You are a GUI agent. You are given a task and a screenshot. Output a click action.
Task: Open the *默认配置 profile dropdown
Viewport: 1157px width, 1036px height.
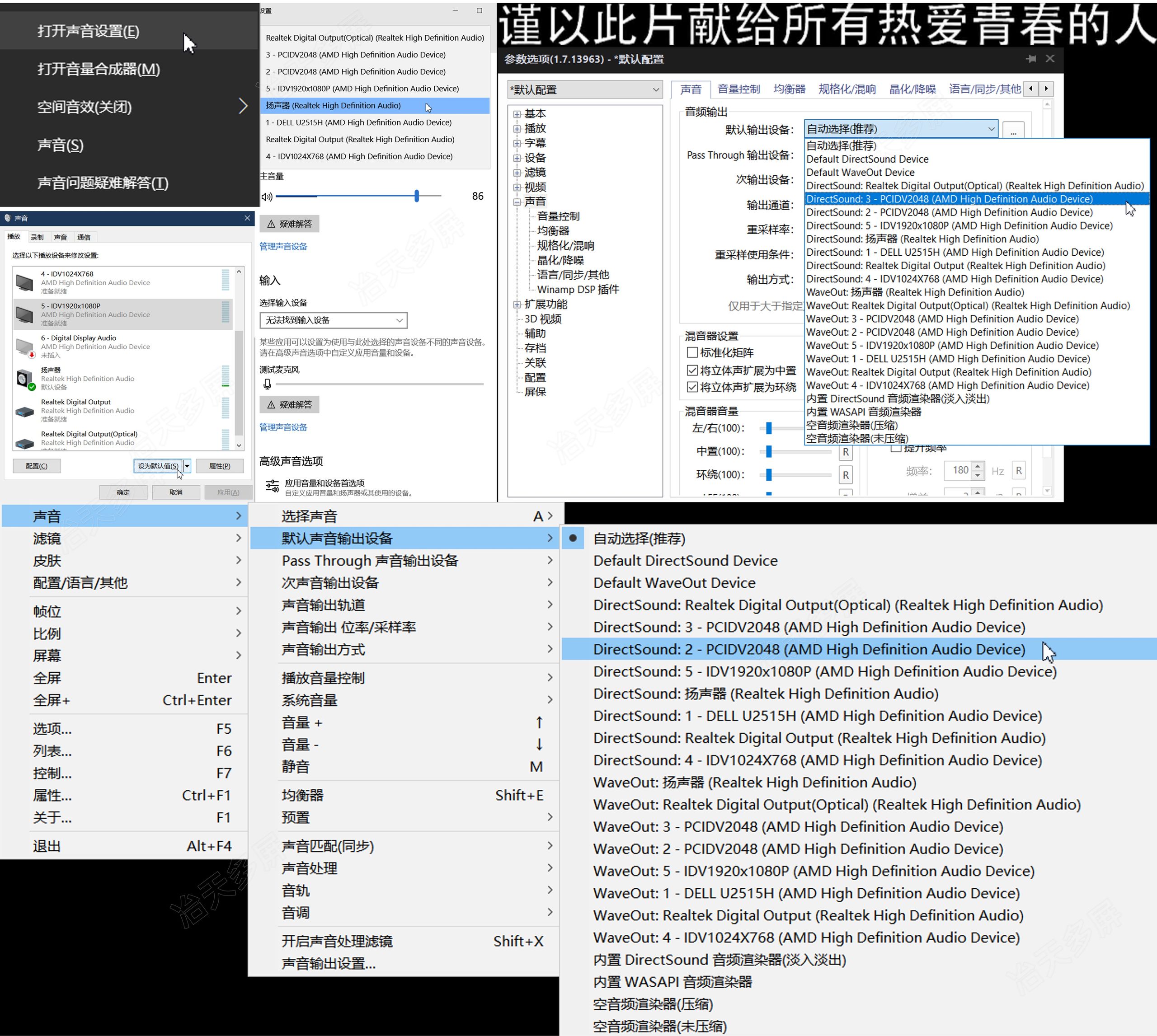pos(585,89)
